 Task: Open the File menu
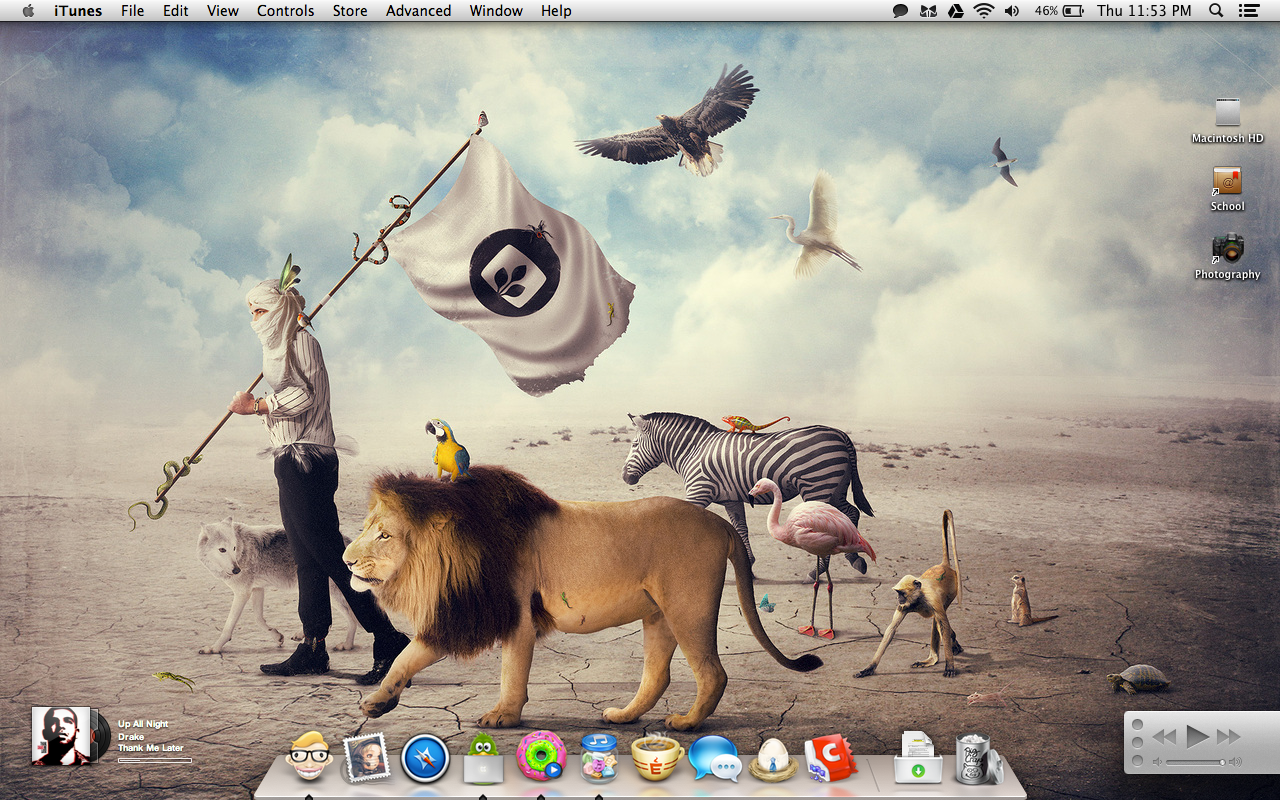(x=132, y=11)
